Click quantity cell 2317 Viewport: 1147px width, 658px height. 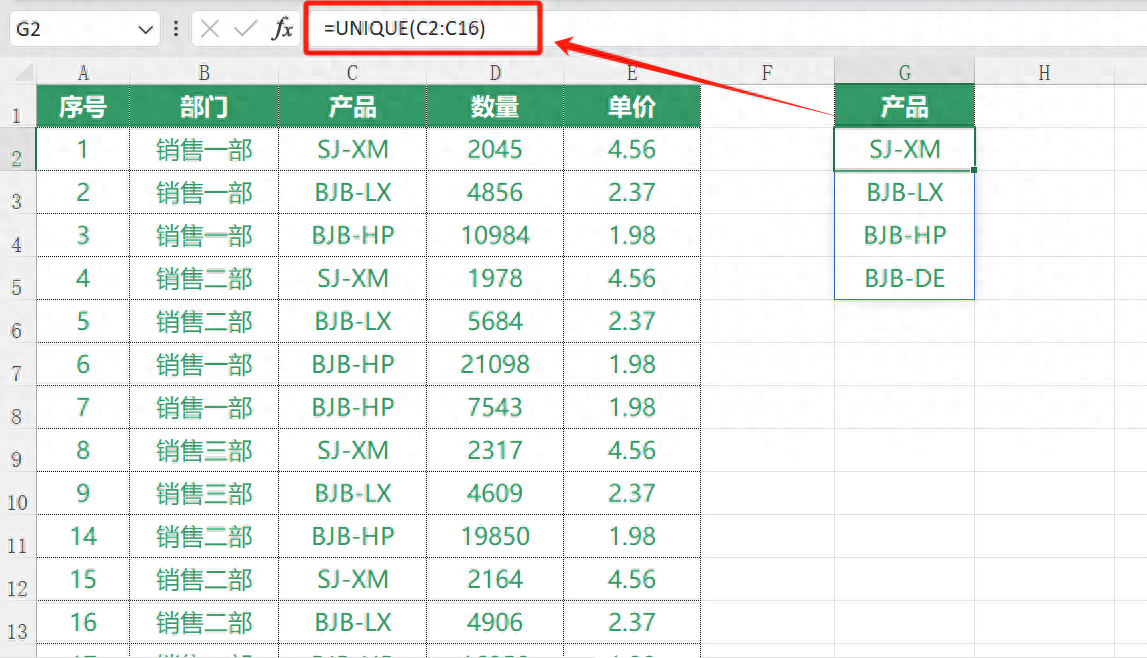[x=495, y=450]
